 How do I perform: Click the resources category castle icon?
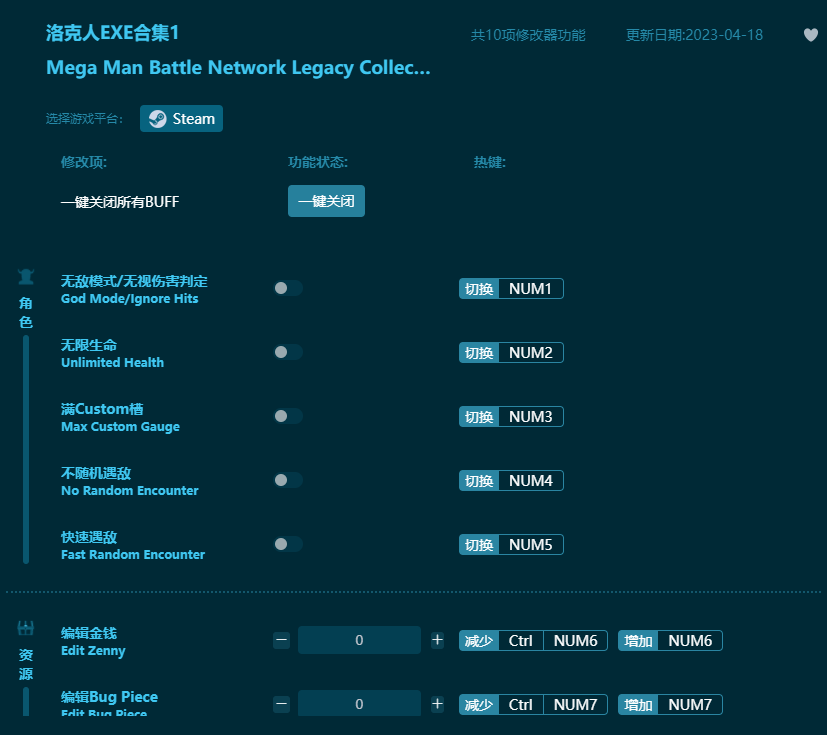pyautogui.click(x=26, y=628)
